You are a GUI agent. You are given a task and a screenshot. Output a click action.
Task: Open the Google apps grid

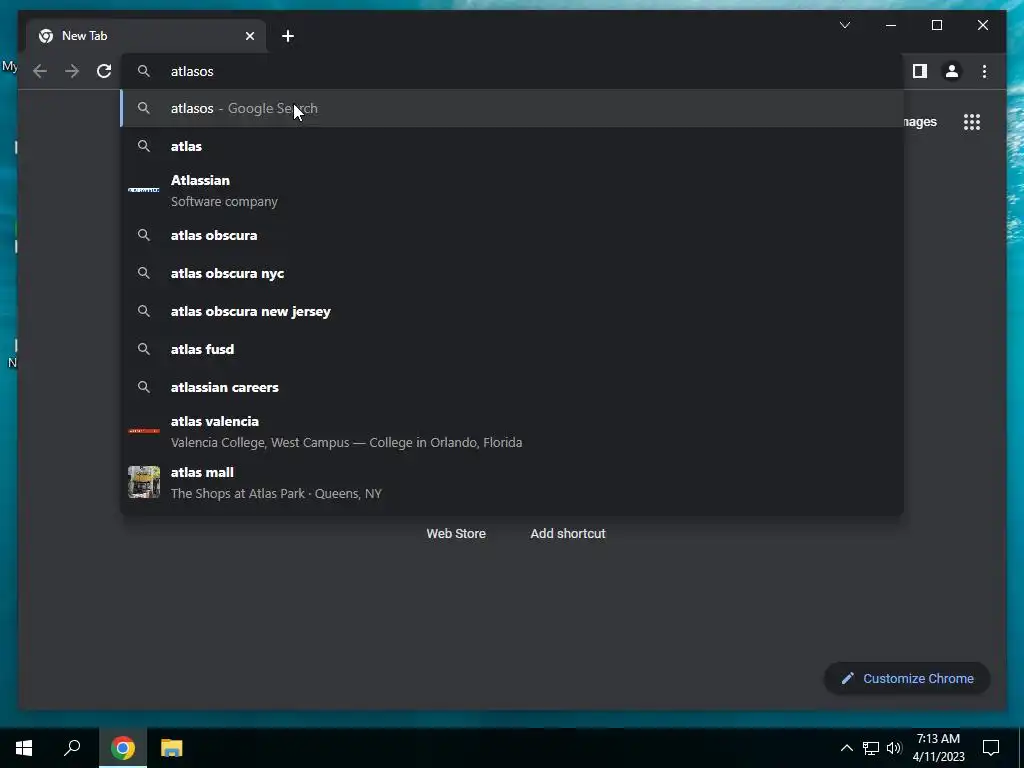tap(972, 121)
